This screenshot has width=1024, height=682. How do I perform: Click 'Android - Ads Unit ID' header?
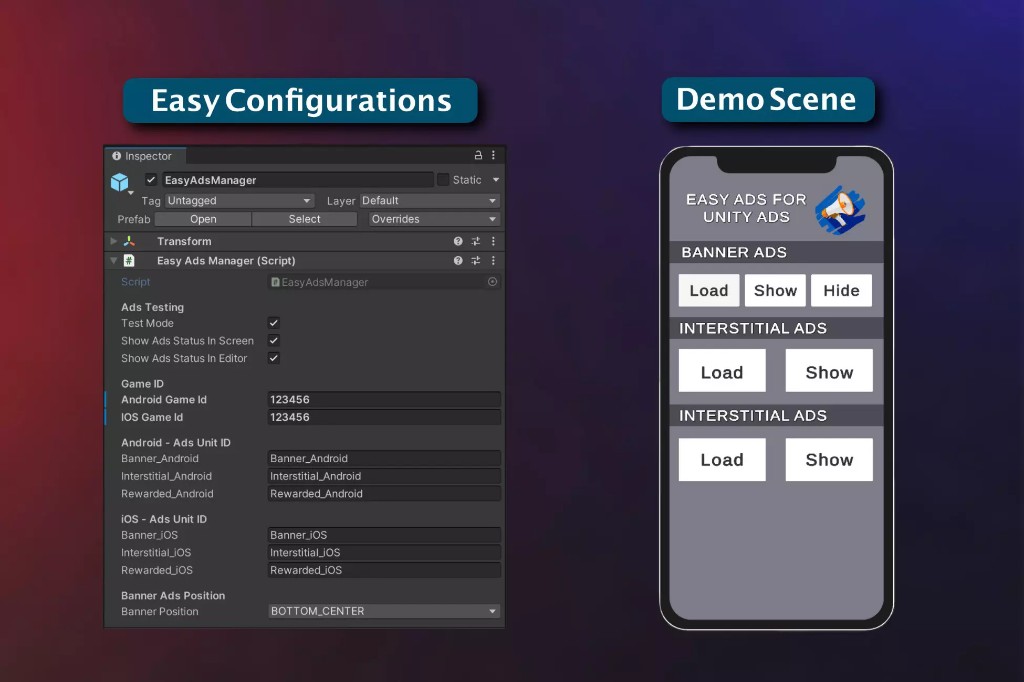(x=176, y=442)
